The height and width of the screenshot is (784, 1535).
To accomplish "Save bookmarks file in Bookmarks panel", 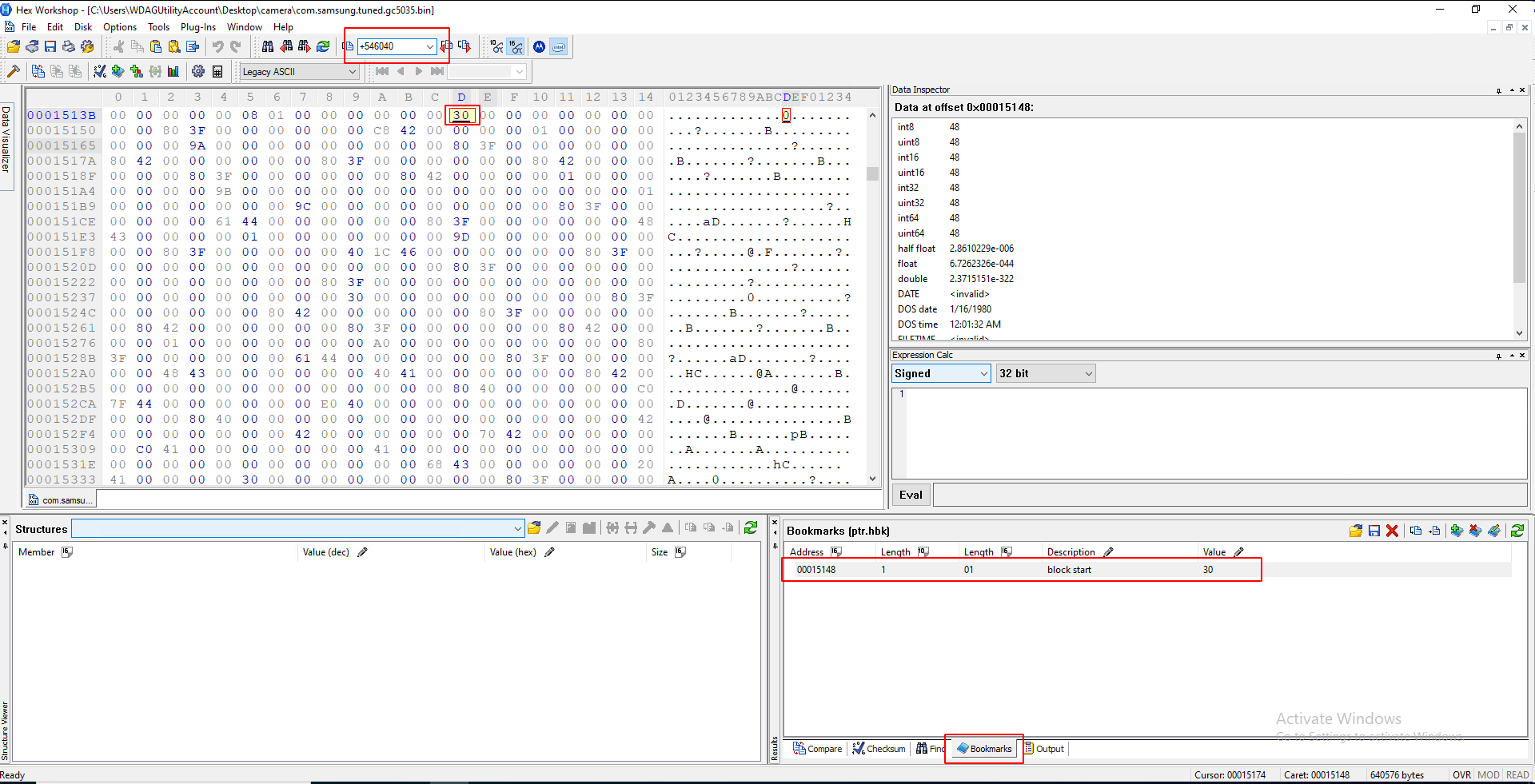I will pos(1374,530).
